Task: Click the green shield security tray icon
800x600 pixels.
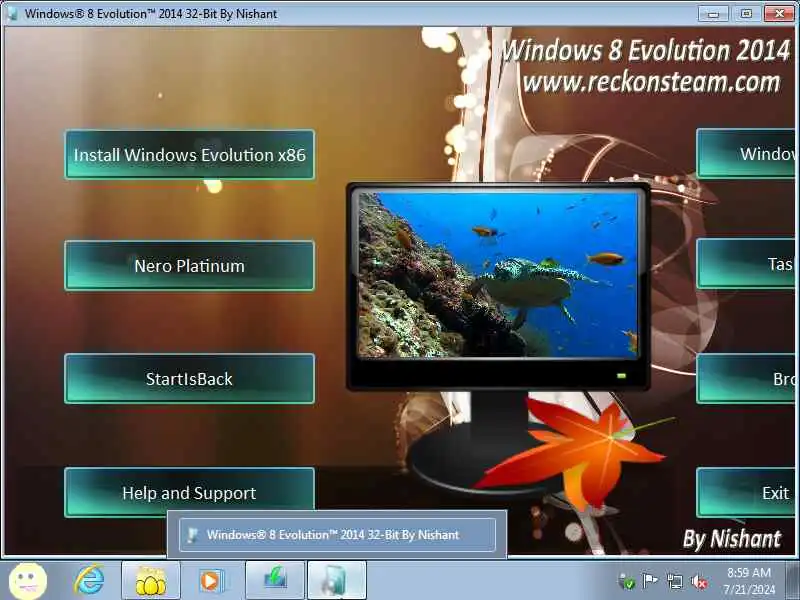Action: 626,582
